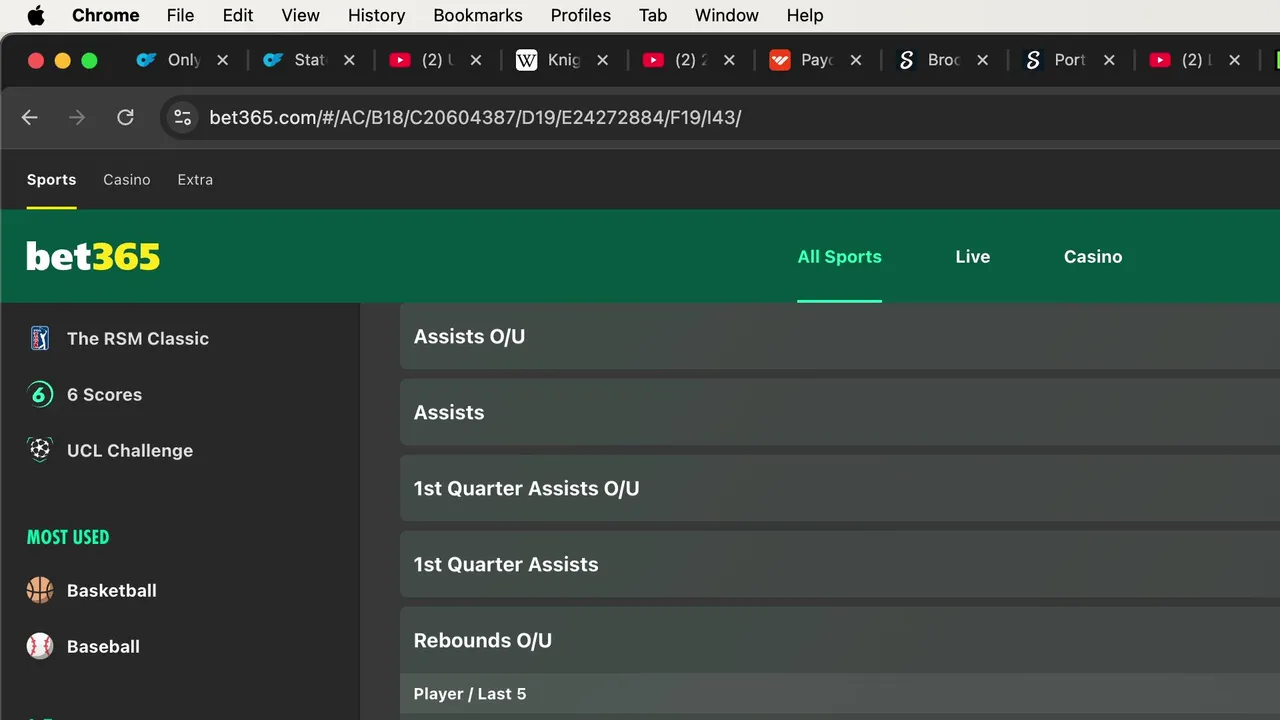Go to All Sports
This screenshot has height=720, width=1280.
[x=839, y=257]
